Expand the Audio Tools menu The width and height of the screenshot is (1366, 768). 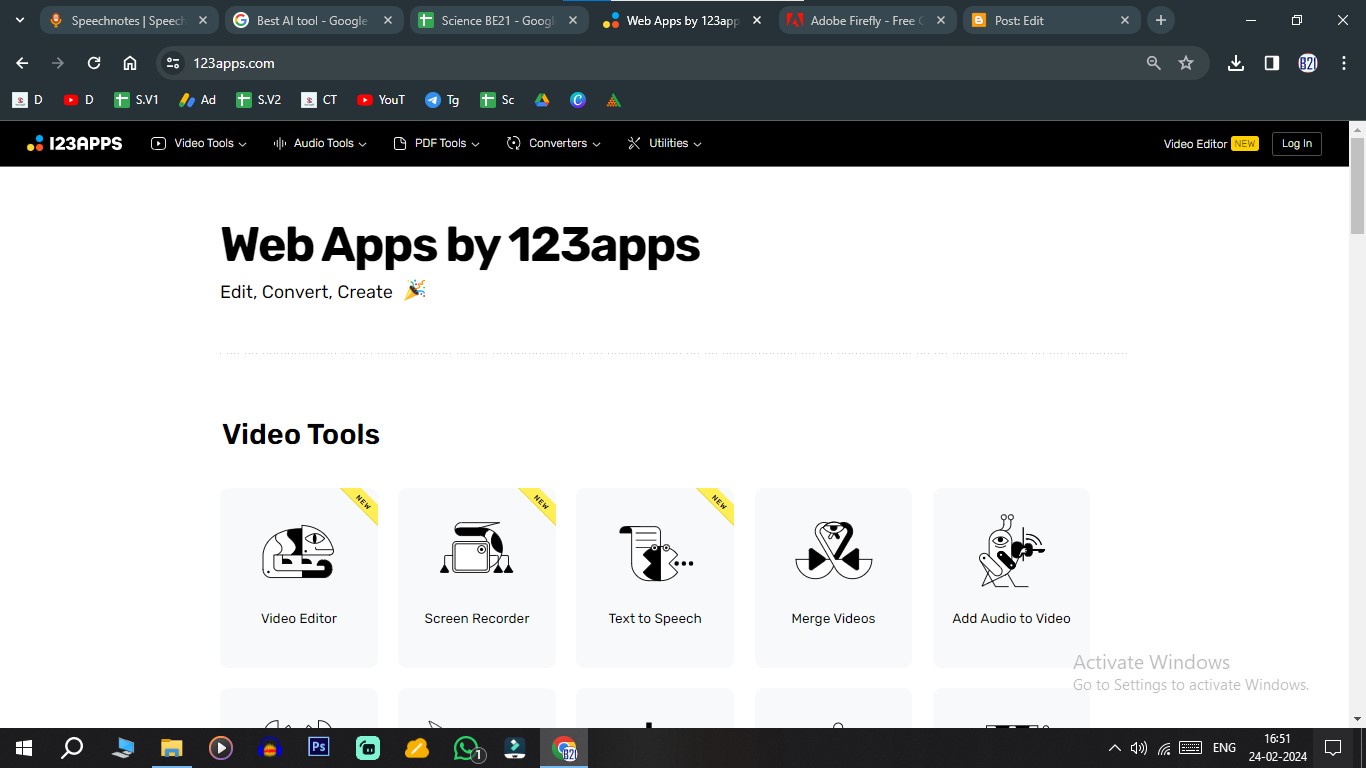(320, 143)
